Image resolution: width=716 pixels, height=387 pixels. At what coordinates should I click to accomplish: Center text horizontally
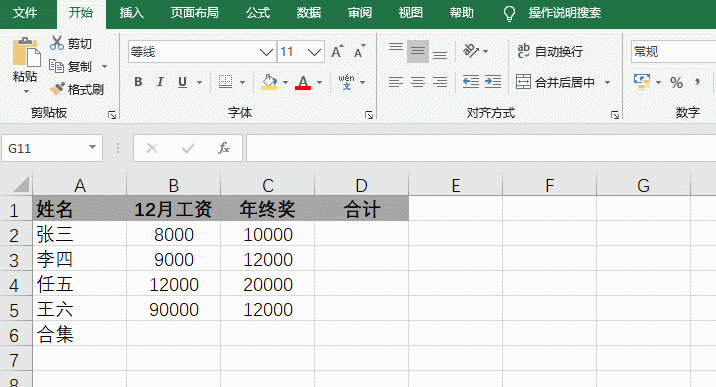pos(417,82)
